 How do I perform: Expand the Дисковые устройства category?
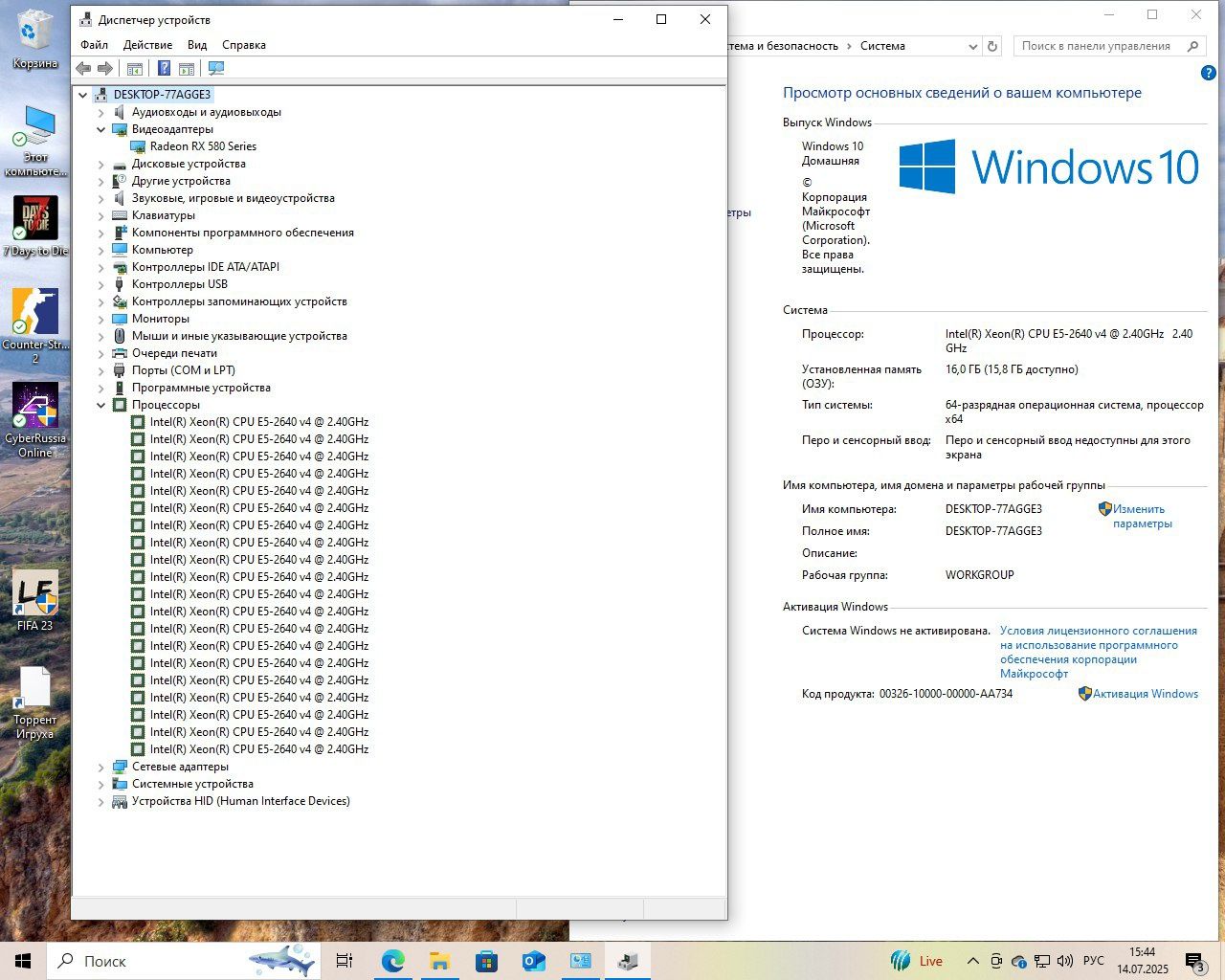[101, 164]
